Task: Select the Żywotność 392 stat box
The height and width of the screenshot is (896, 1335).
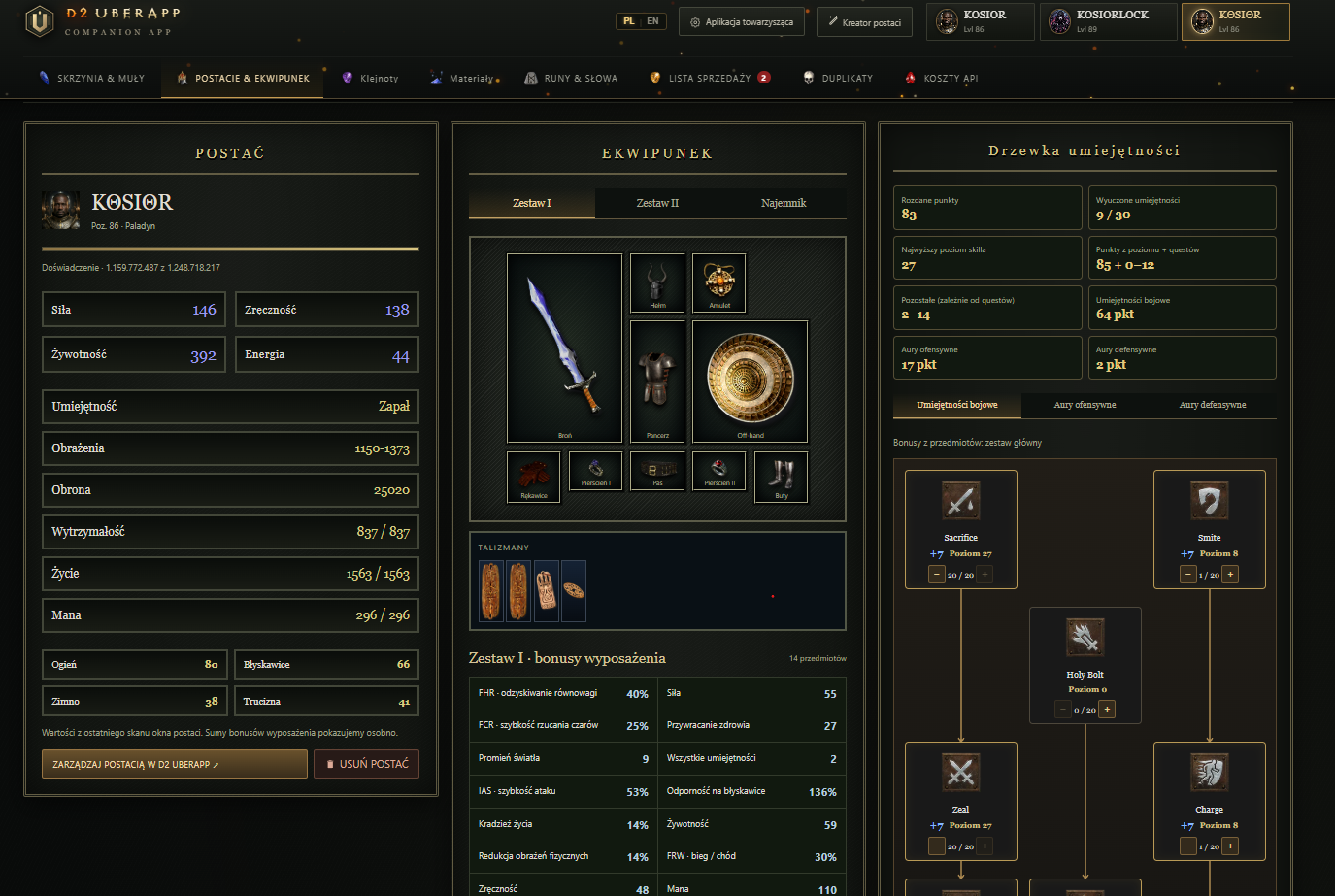Action: [x=134, y=354]
